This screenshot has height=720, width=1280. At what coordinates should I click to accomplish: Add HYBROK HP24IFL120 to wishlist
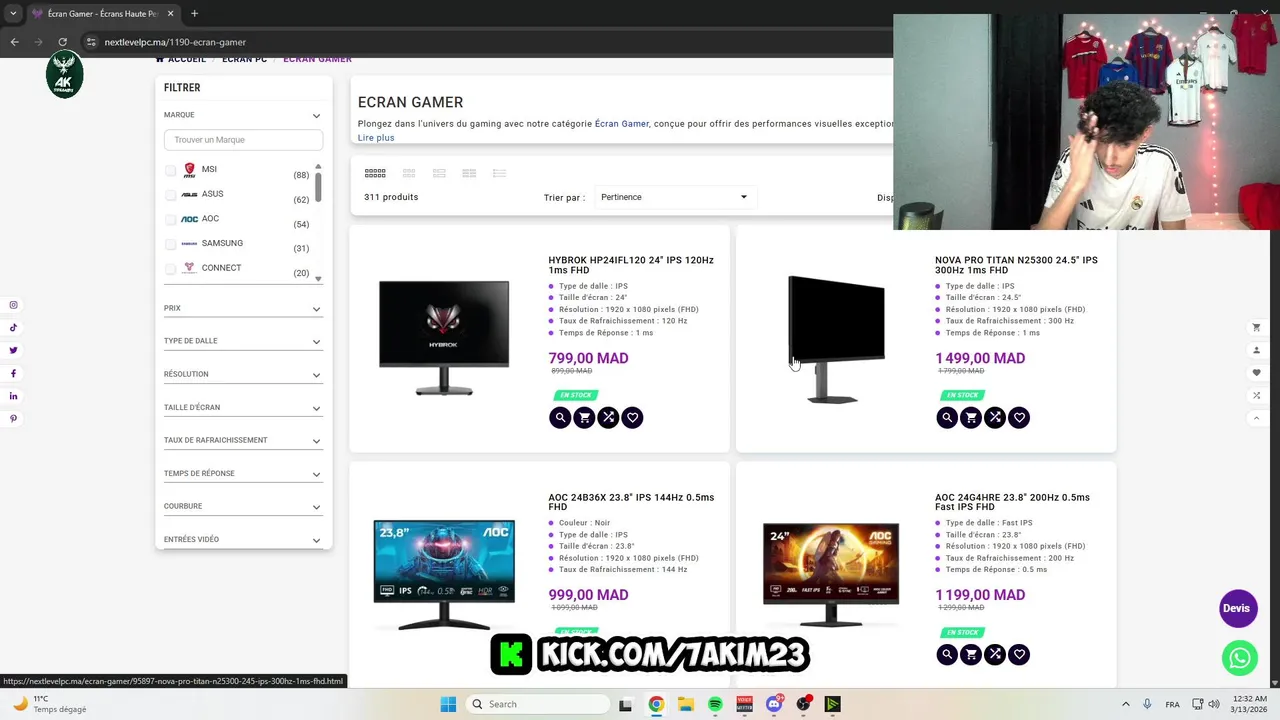tap(632, 417)
